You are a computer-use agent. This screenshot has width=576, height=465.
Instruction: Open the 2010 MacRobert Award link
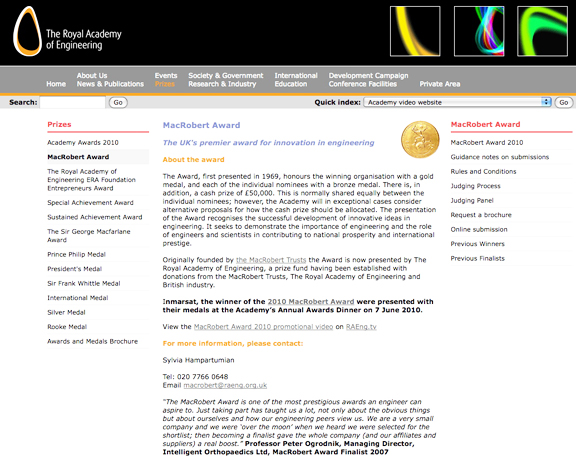click(311, 302)
